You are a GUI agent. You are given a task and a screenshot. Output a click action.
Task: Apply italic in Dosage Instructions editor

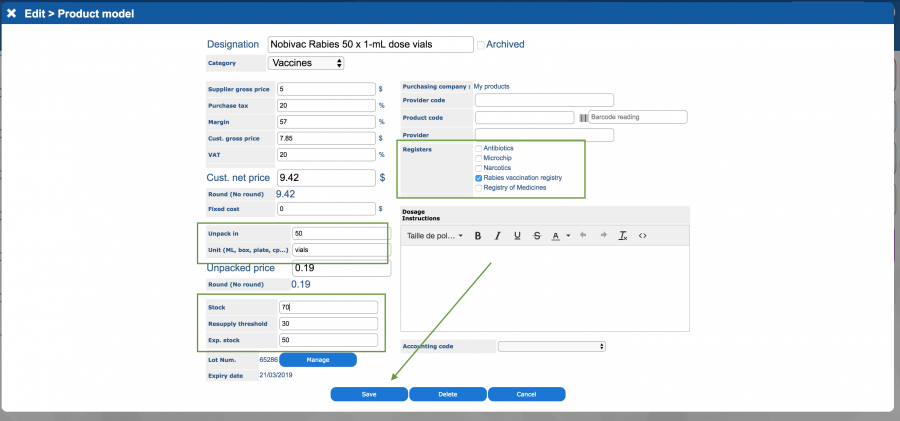tap(498, 235)
